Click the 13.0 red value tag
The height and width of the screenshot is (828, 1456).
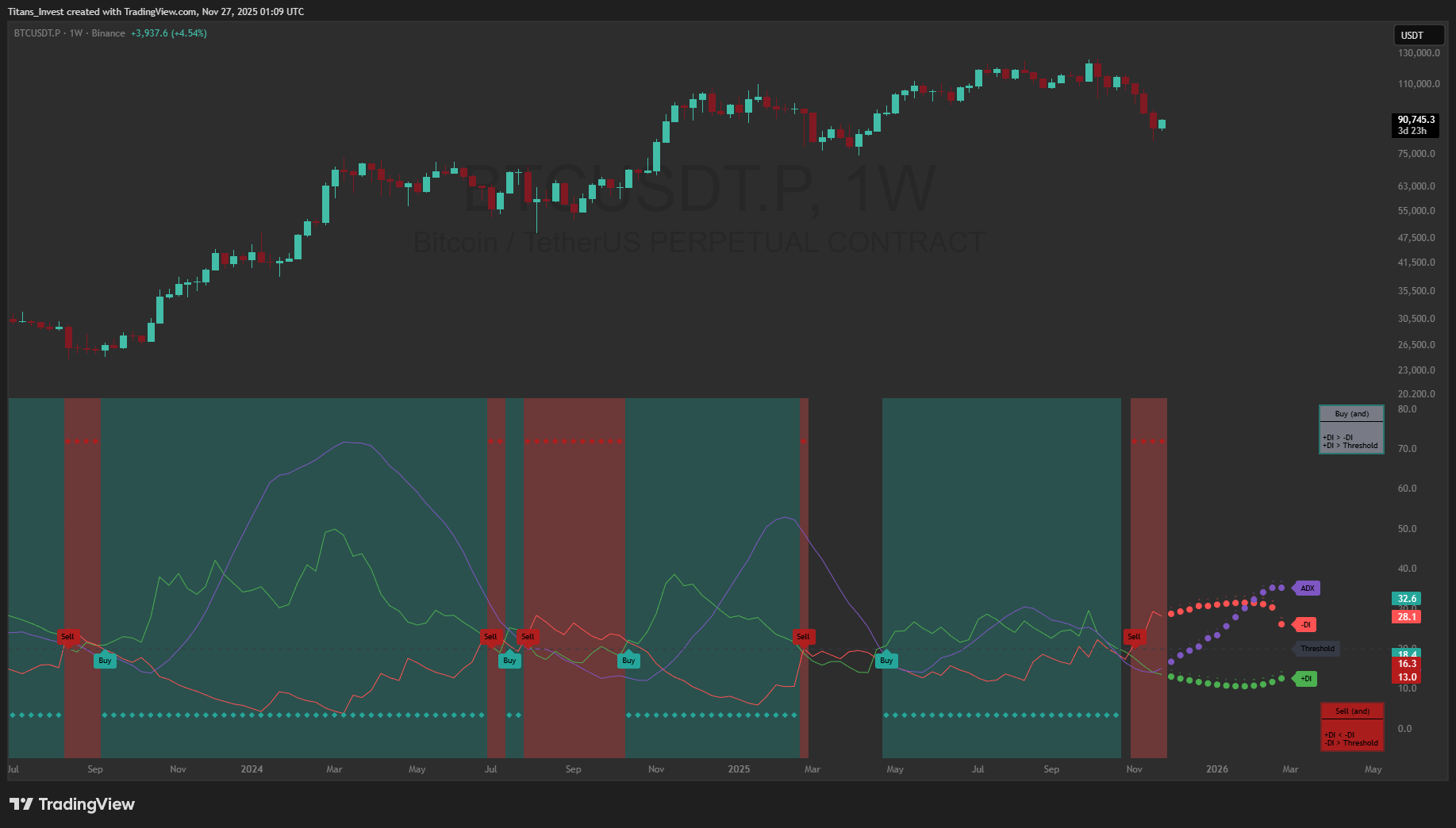point(1407,677)
